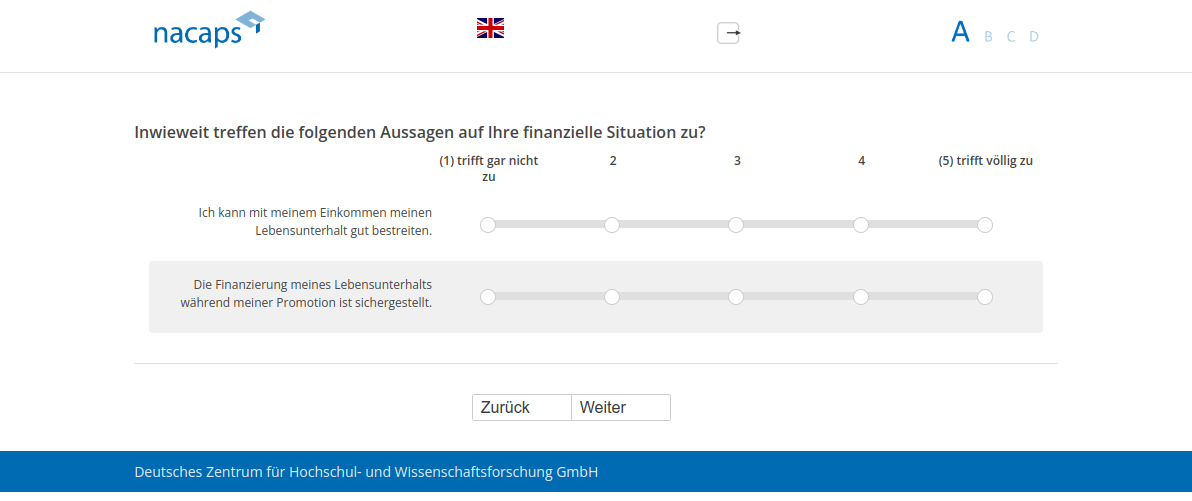Select option 1 for Finanzierung Promotion statement
This screenshot has width=1192, height=501.
pos(488,297)
